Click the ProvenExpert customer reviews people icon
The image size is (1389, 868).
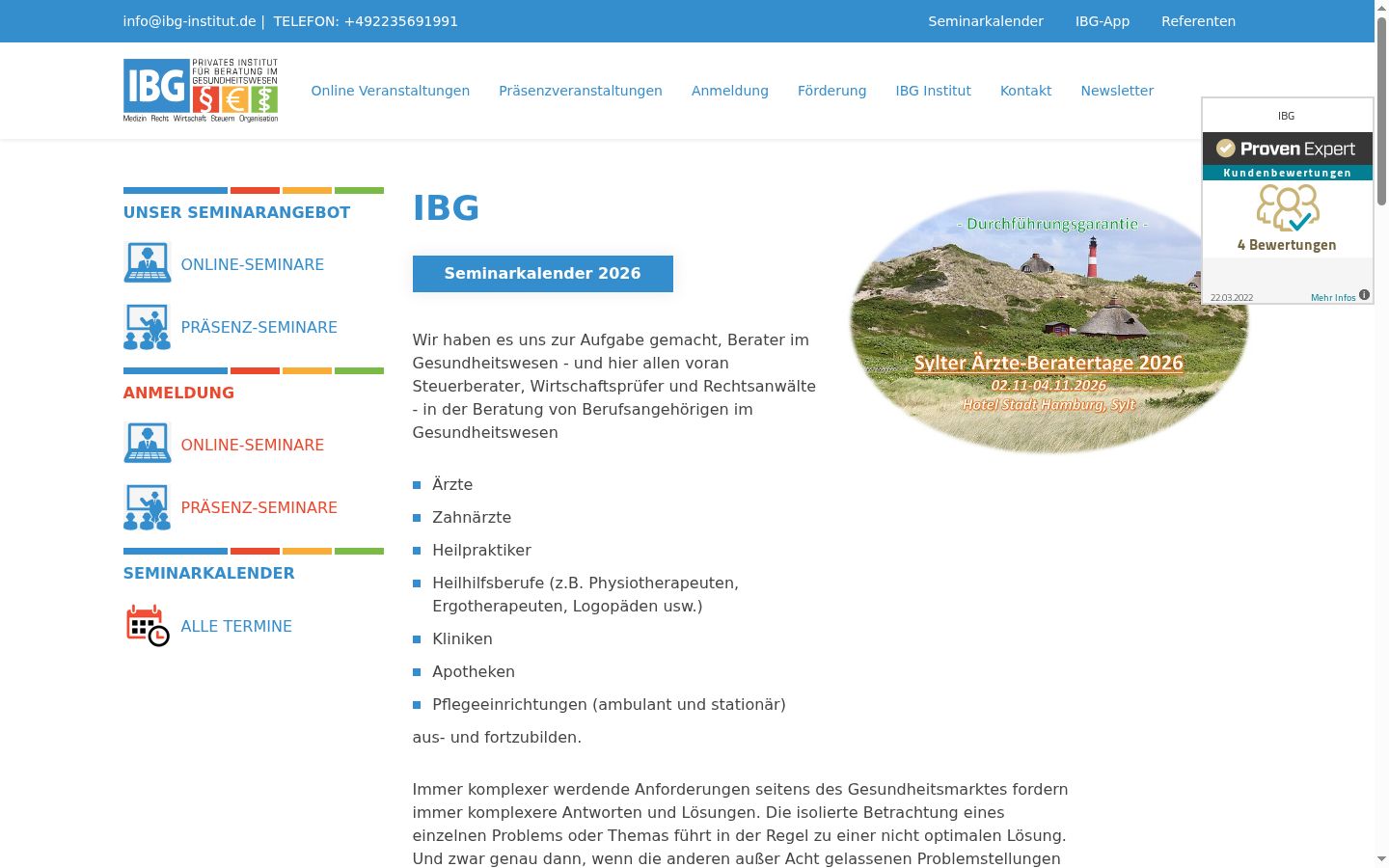(1288, 207)
